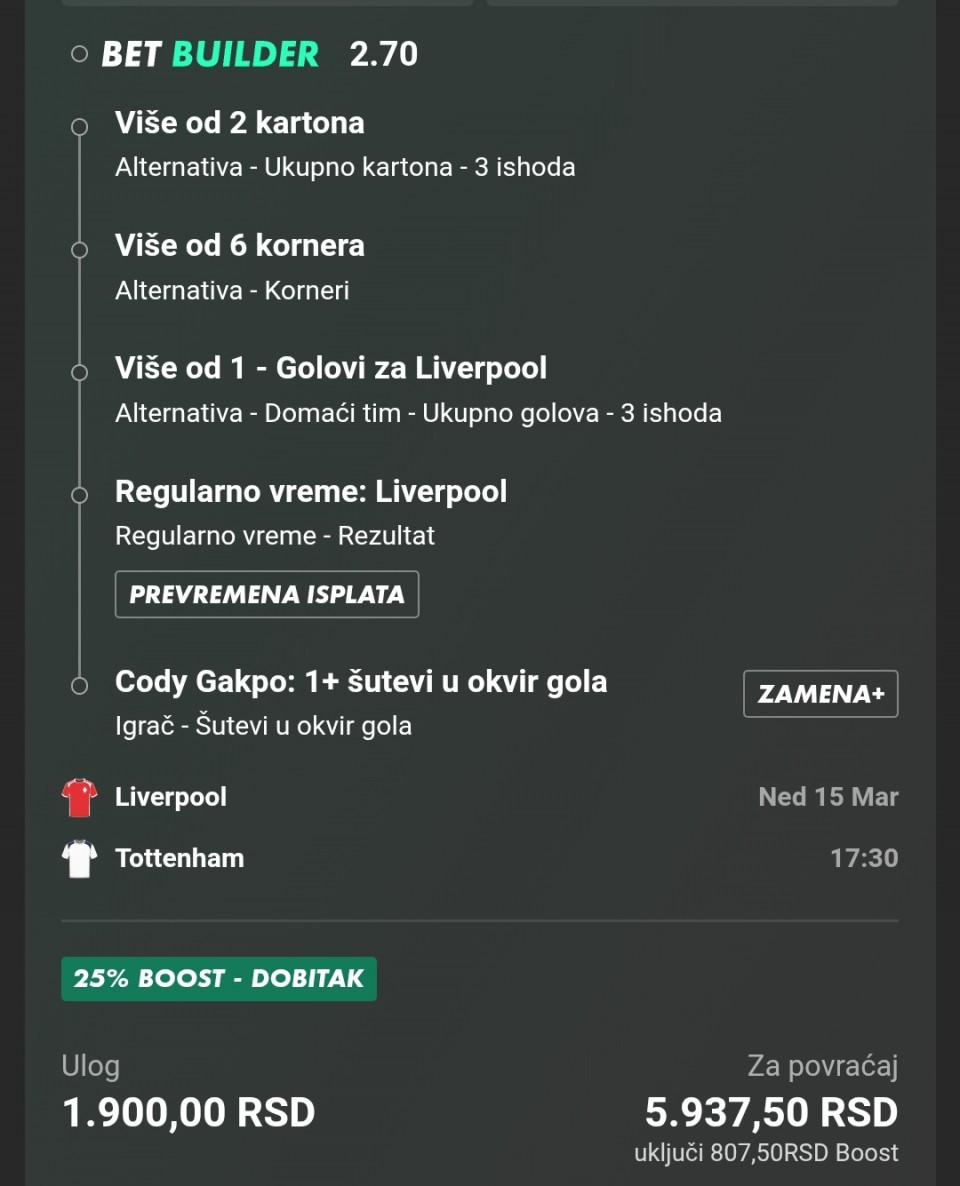Open the Bet Builder heading
Screen dimensions: 960x1186
click(210, 54)
